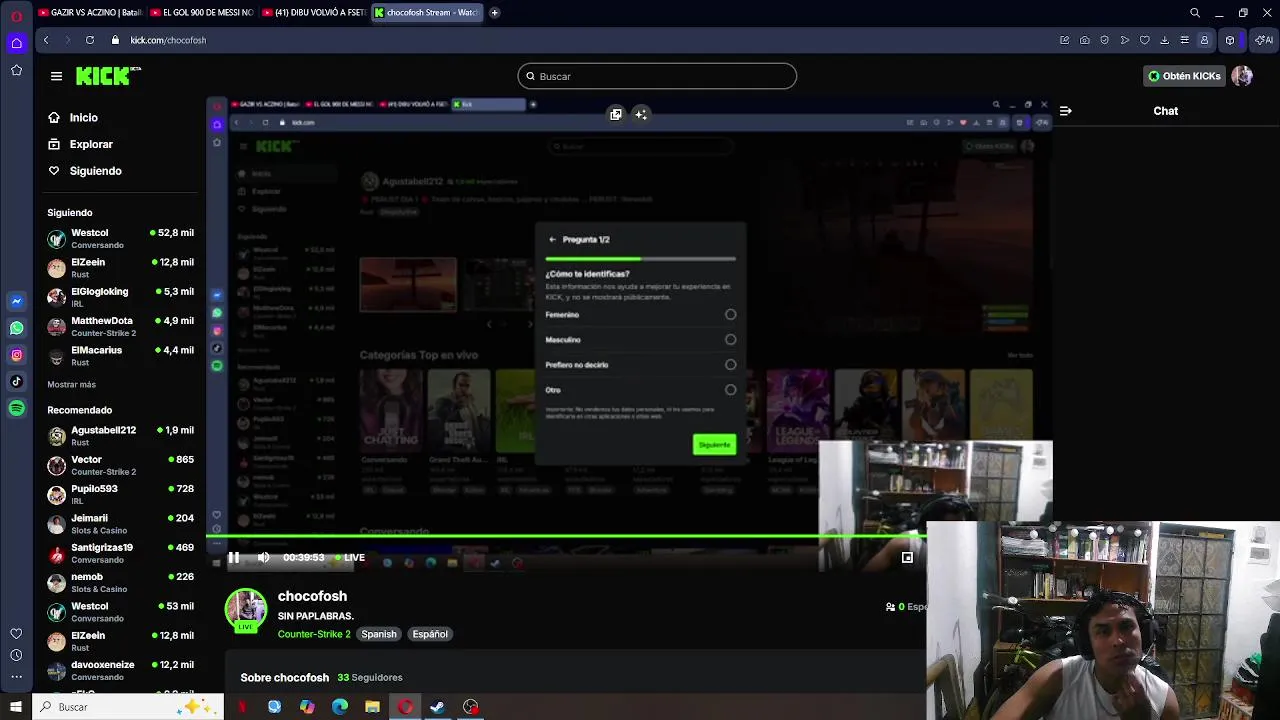Screen dimensions: 1280x720
Task: Open Instagram in the Opera sidebar
Action: 16,355
